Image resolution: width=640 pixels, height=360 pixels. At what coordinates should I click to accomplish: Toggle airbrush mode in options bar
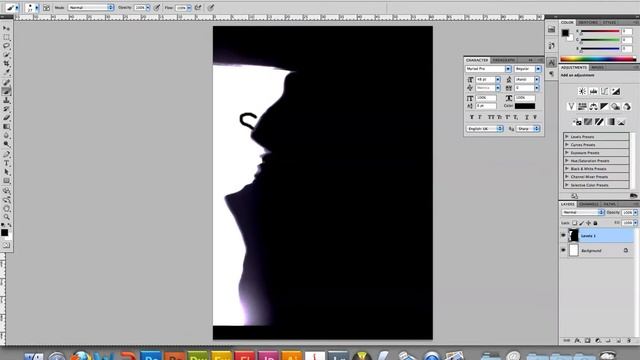198,8
